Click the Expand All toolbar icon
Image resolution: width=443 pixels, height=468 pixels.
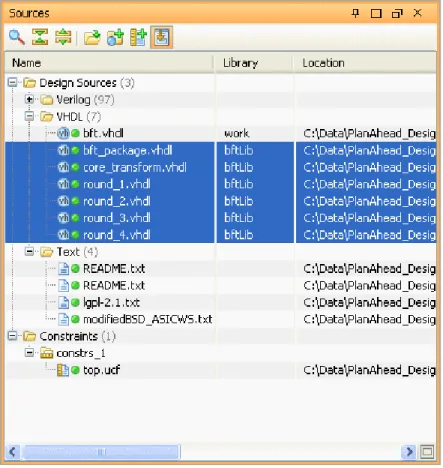click(x=63, y=37)
